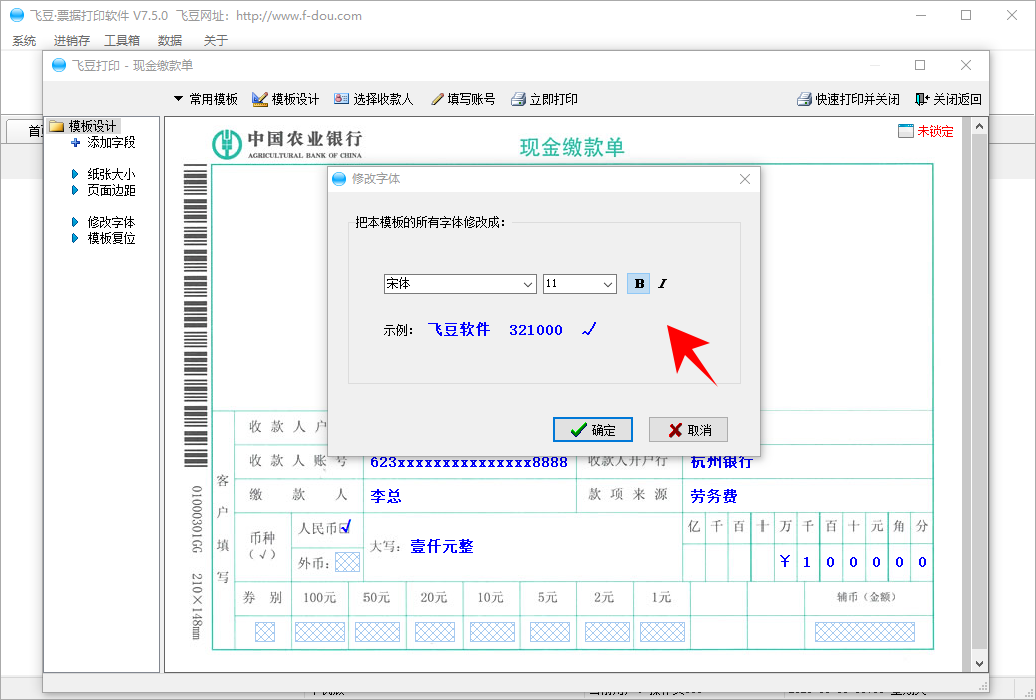Select 修改字体 in the sidebar

pyautogui.click(x=111, y=222)
